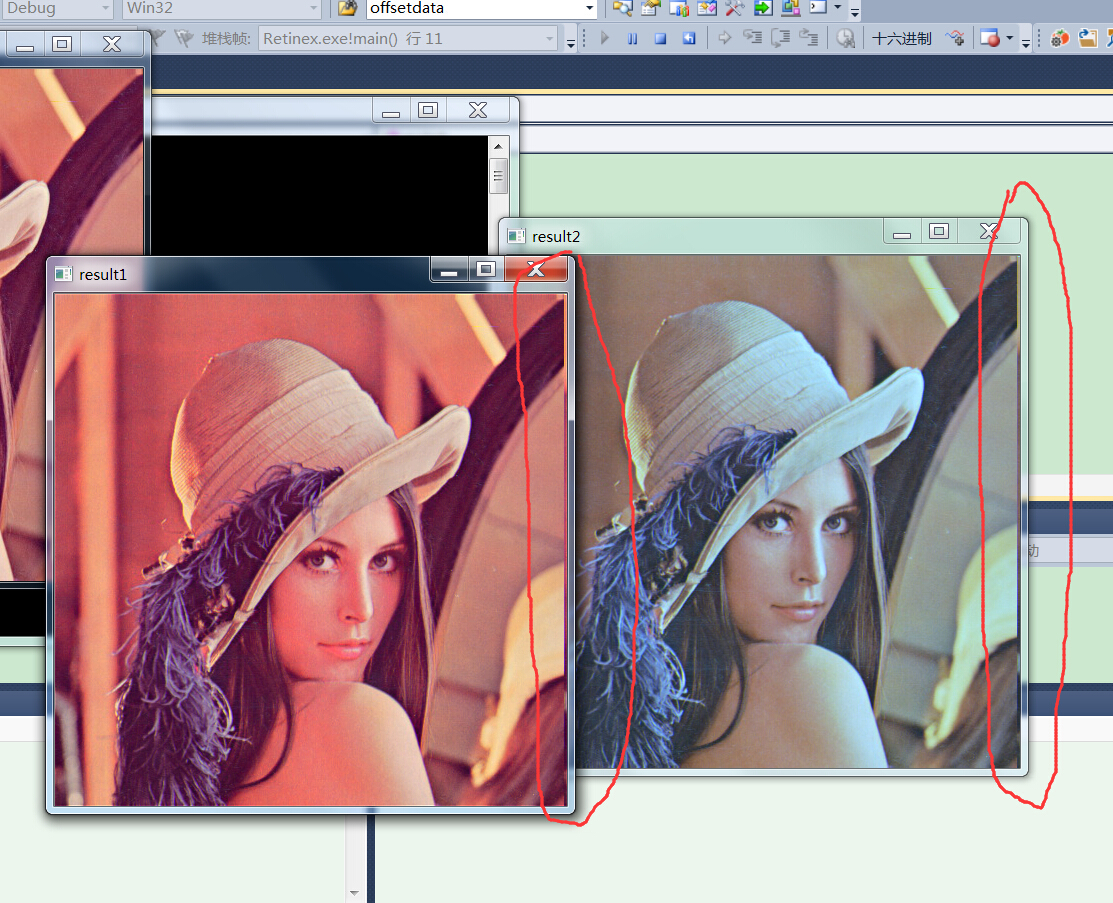Click the Step Over icon

(x=780, y=38)
